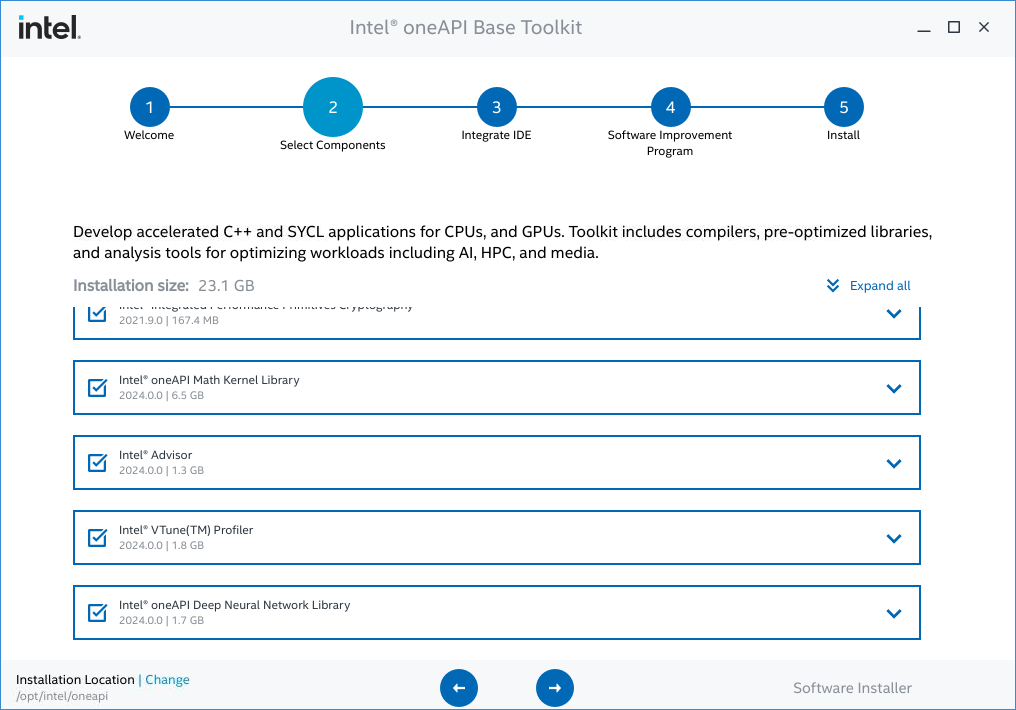Viewport: 1016px width, 710px height.
Task: Expand Math Kernel Library details chevron
Action: [x=894, y=389]
